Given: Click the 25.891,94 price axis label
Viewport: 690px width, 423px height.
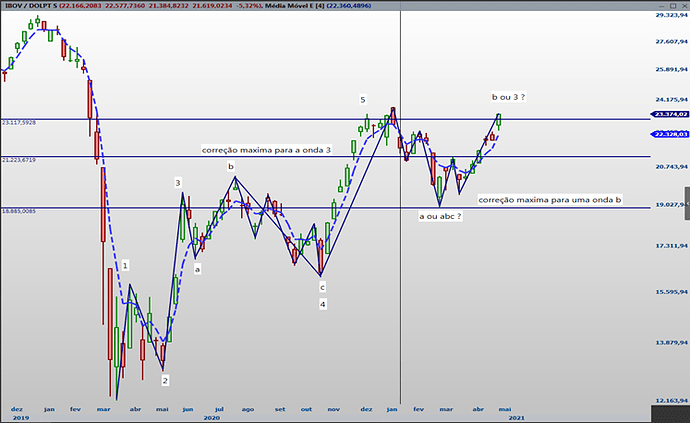Looking at the screenshot, I should [671, 69].
